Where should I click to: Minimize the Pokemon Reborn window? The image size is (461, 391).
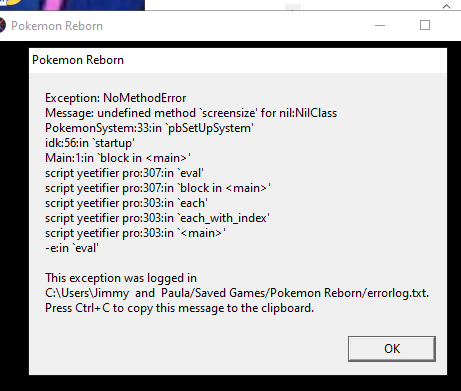point(380,26)
